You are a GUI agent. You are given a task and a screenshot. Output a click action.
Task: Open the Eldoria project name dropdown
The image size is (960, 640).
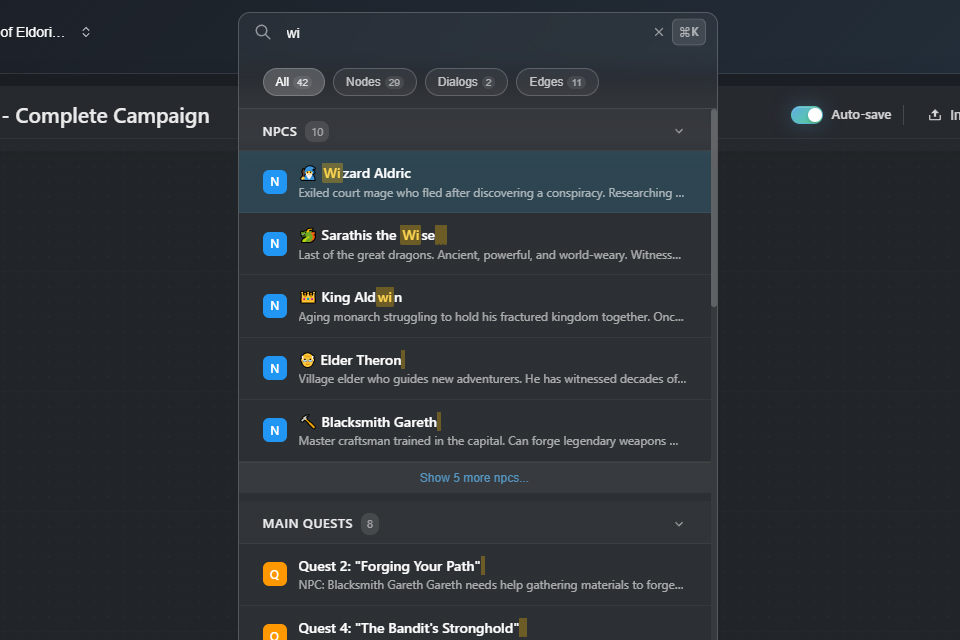coord(86,31)
